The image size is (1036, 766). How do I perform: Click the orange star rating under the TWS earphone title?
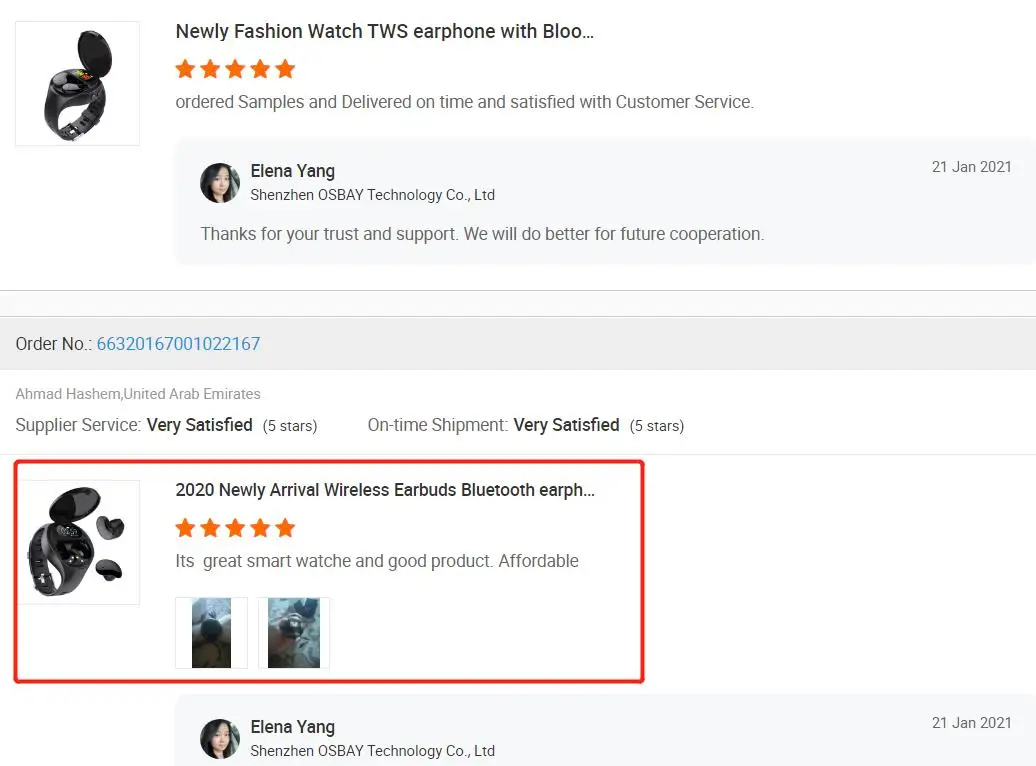pyautogui.click(x=235, y=69)
